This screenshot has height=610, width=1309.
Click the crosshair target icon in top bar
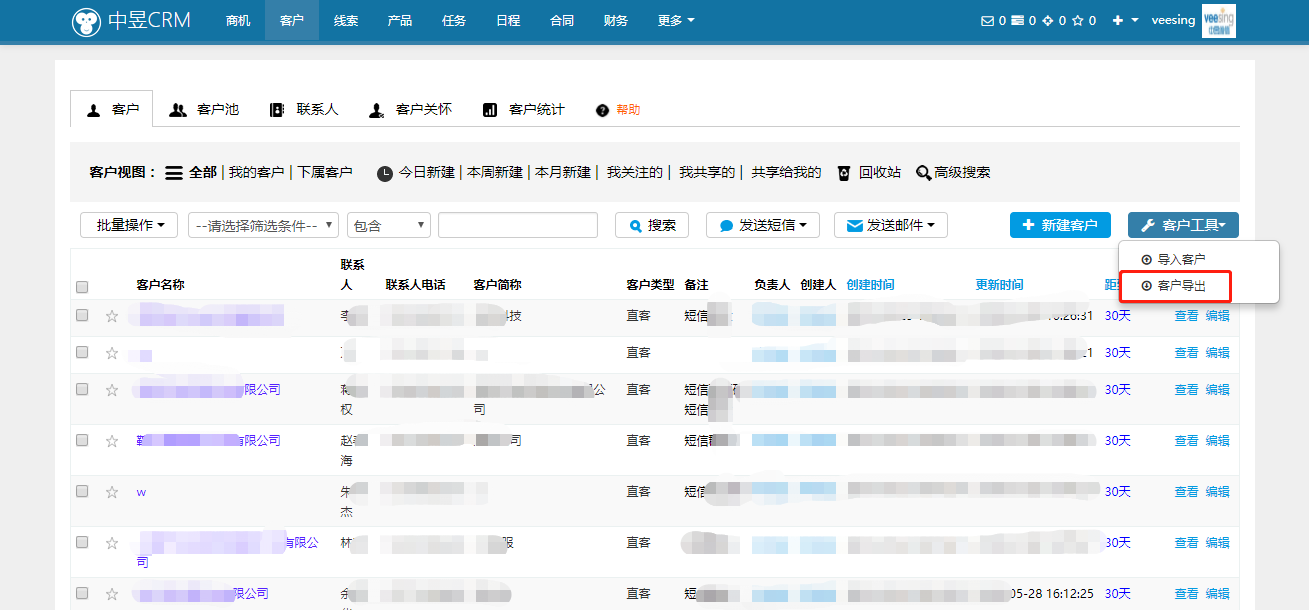pyautogui.click(x=1048, y=20)
